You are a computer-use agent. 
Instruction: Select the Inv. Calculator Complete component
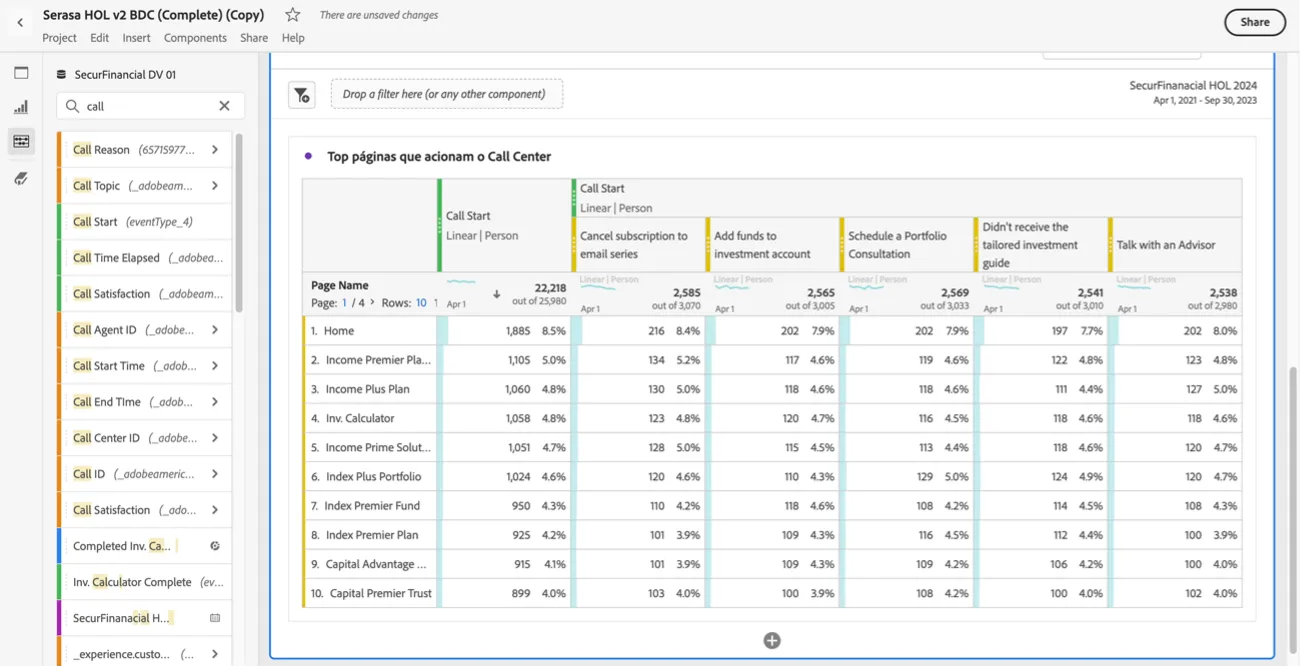point(146,583)
